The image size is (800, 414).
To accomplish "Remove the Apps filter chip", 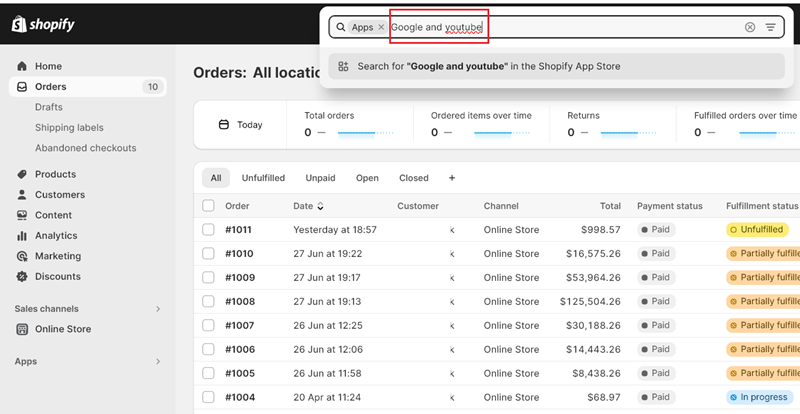I will (x=381, y=27).
